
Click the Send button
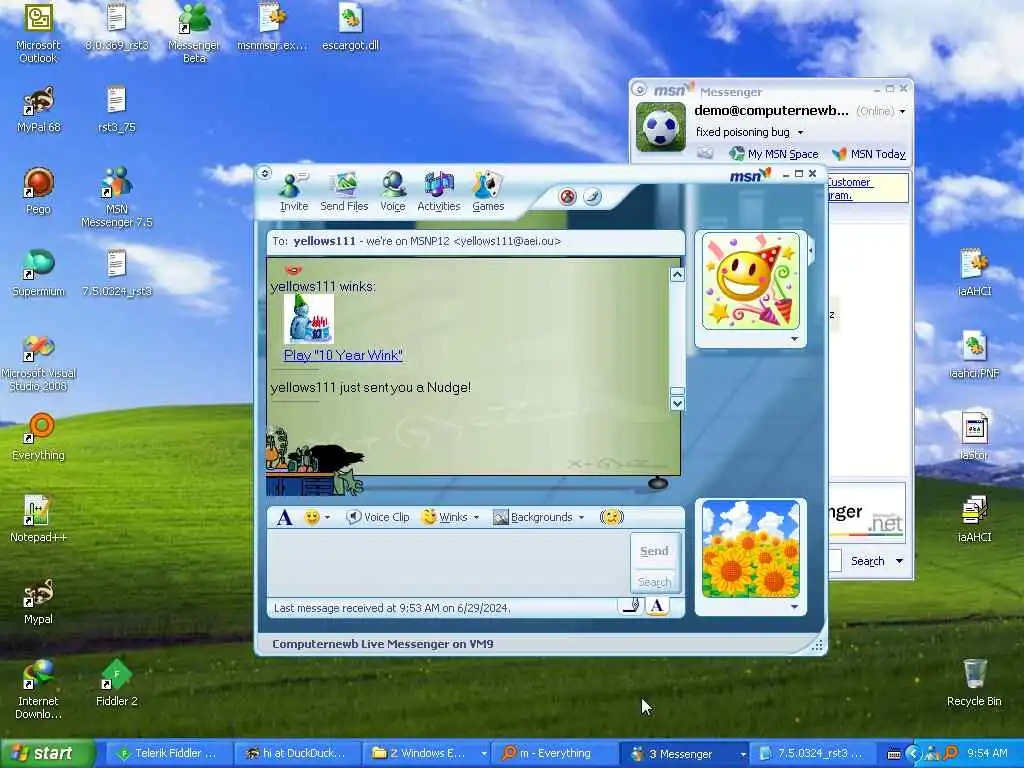[654, 551]
